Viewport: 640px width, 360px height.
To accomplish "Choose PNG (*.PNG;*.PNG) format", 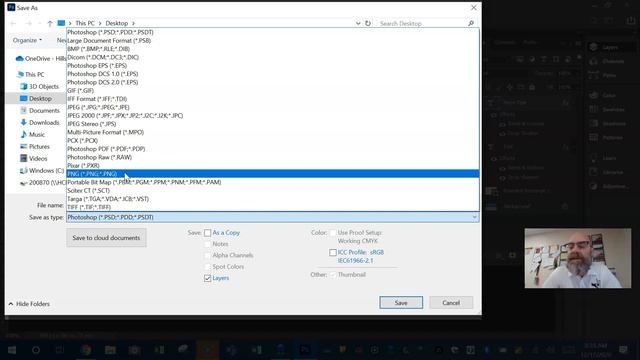I will pyautogui.click(x=273, y=174).
